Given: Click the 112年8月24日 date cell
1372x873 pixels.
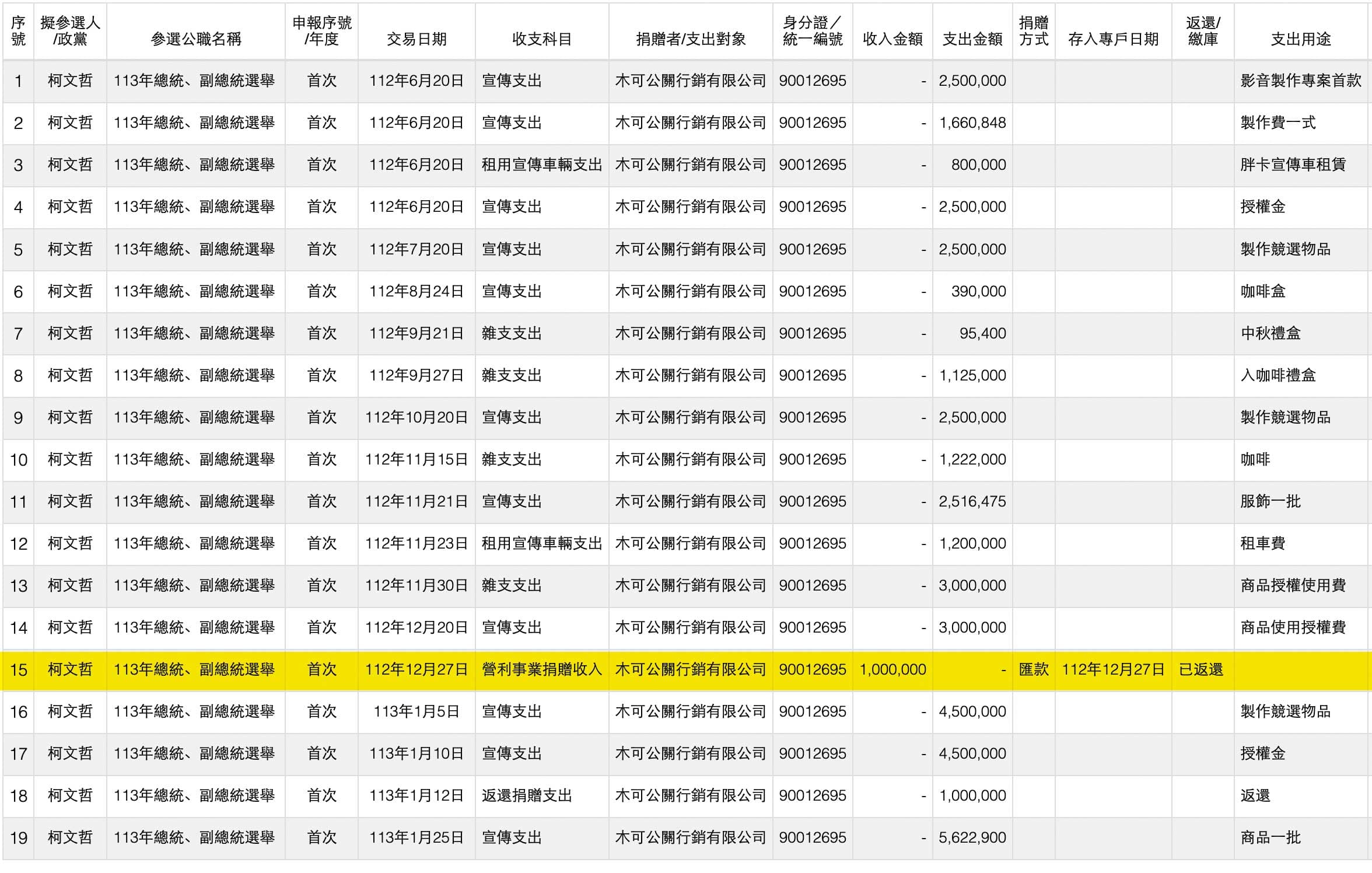Looking at the screenshot, I should (x=416, y=291).
